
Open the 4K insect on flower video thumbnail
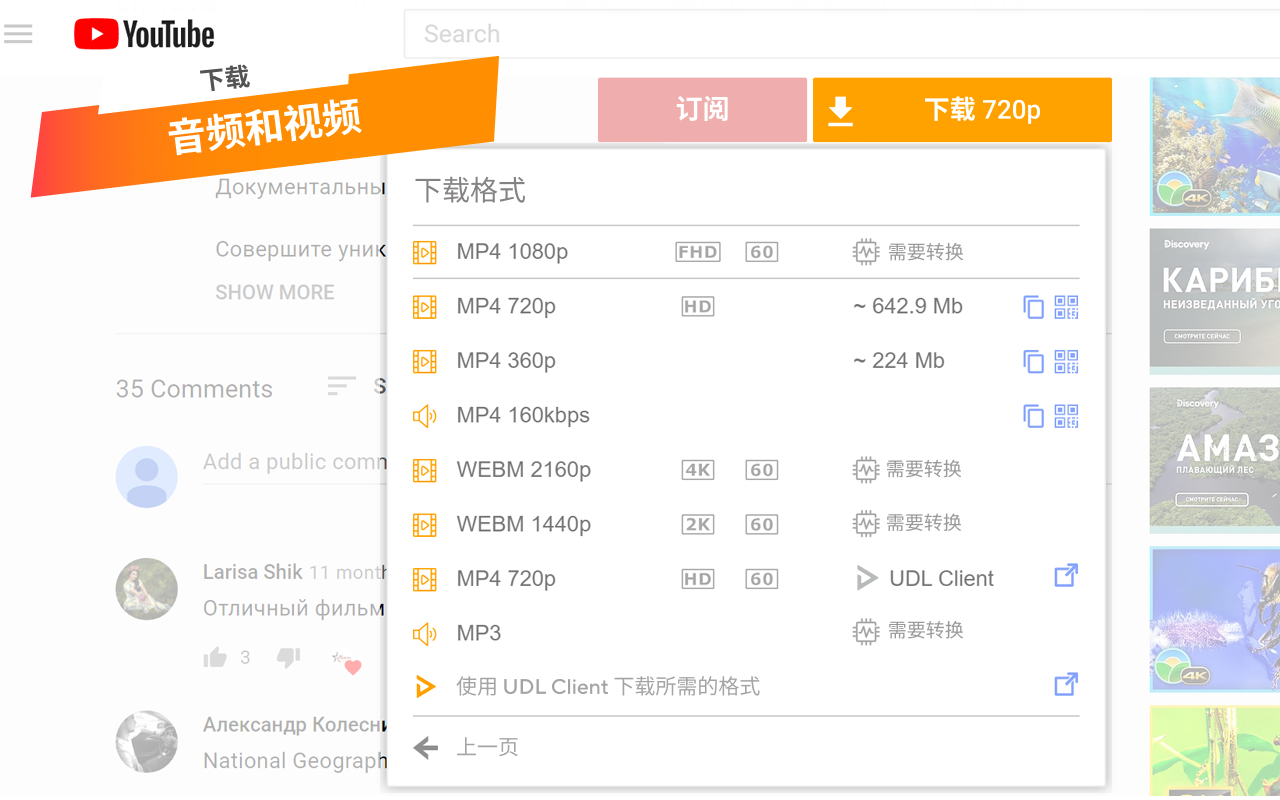pyautogui.click(x=1215, y=619)
